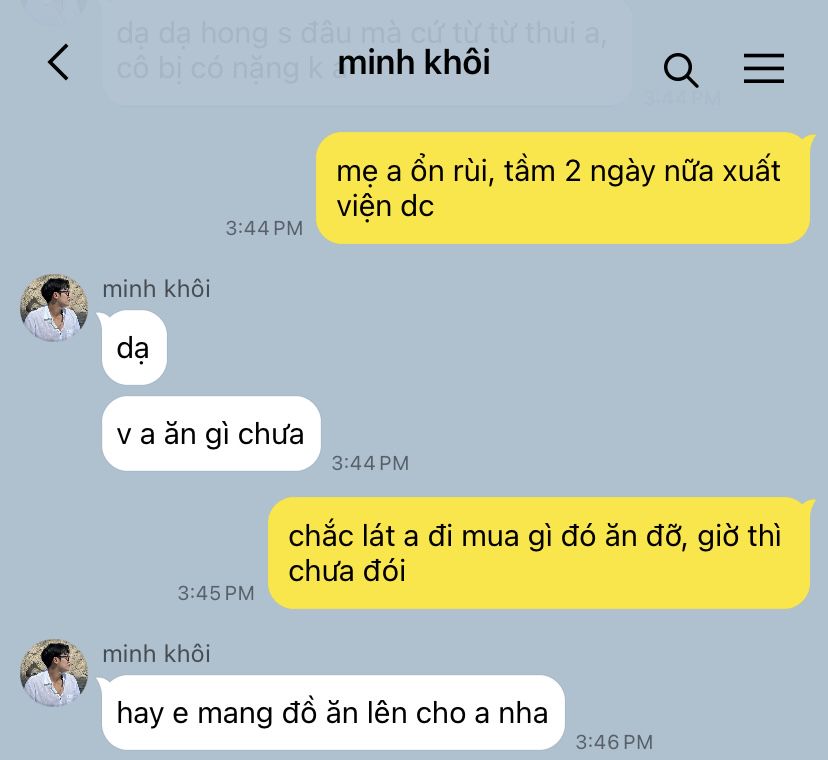
Task: Open the search magnifier icon
Action: point(680,70)
